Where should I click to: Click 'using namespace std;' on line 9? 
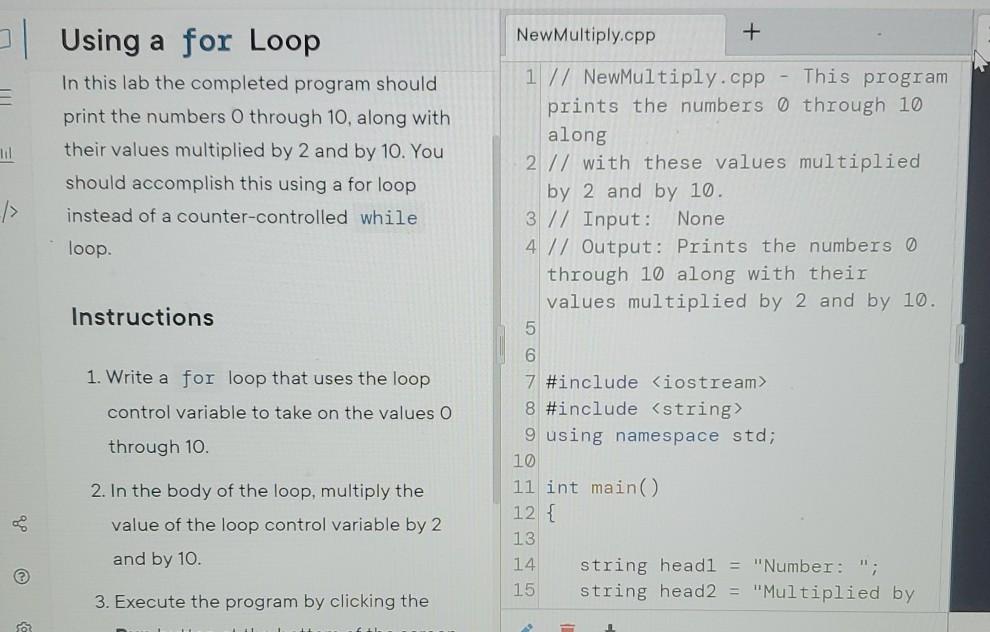coord(660,436)
